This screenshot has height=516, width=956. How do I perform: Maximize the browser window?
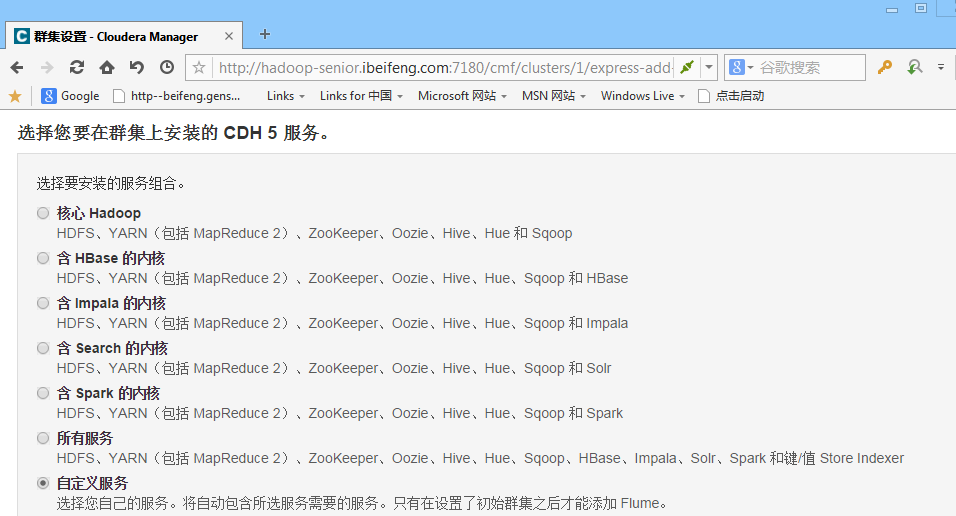coord(921,8)
